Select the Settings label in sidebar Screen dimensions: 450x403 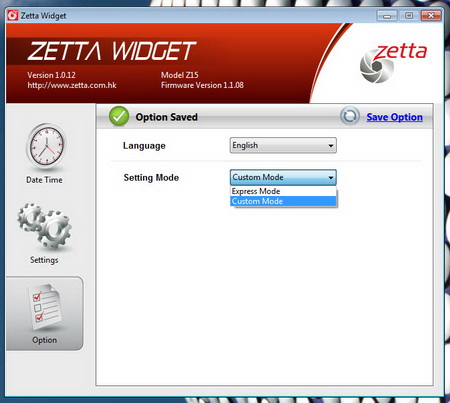[x=44, y=260]
